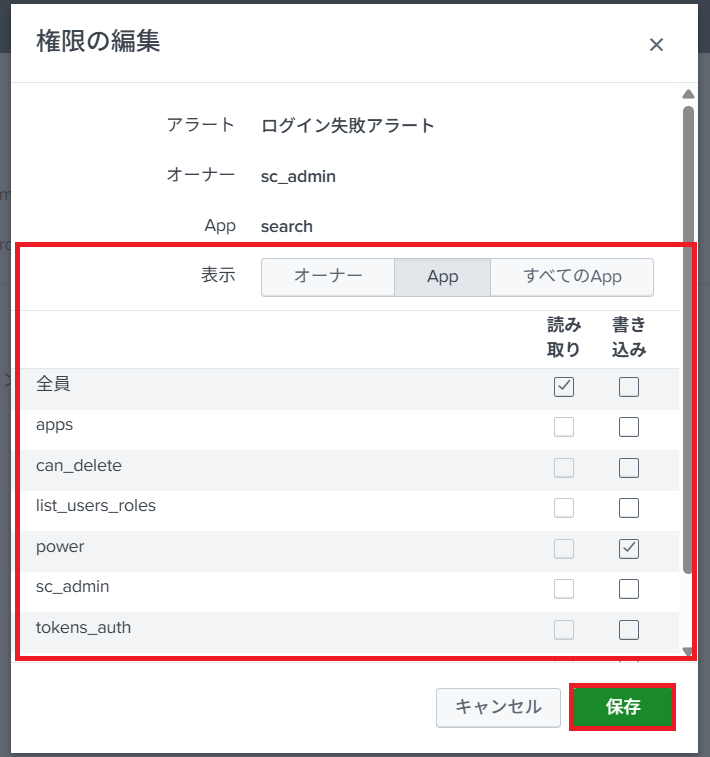Viewport: 710px width, 757px height.
Task: Enable read permission for sc_admin role
Action: click(564, 589)
